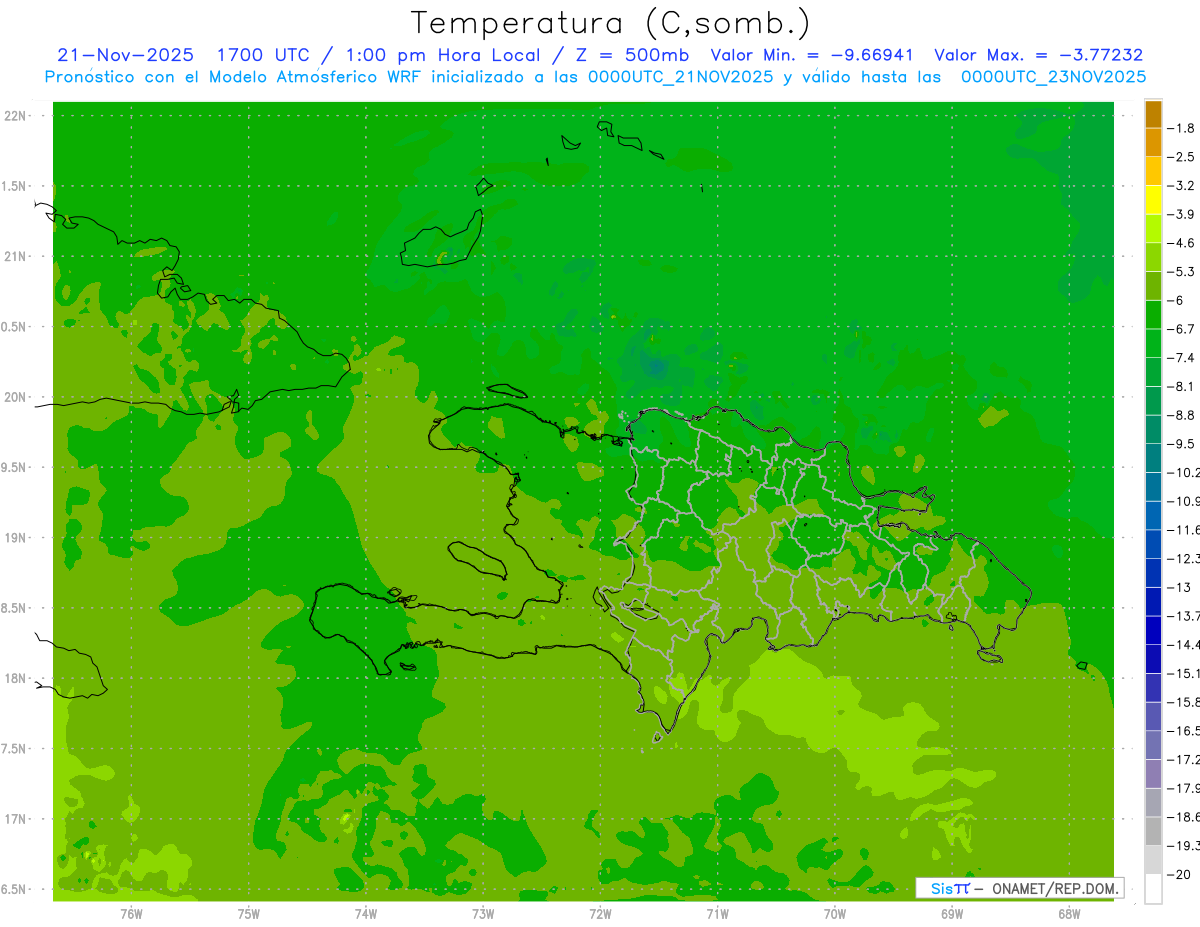
Task: Click the "Temperatura (C,somb.)" title
Action: tap(611, 23)
